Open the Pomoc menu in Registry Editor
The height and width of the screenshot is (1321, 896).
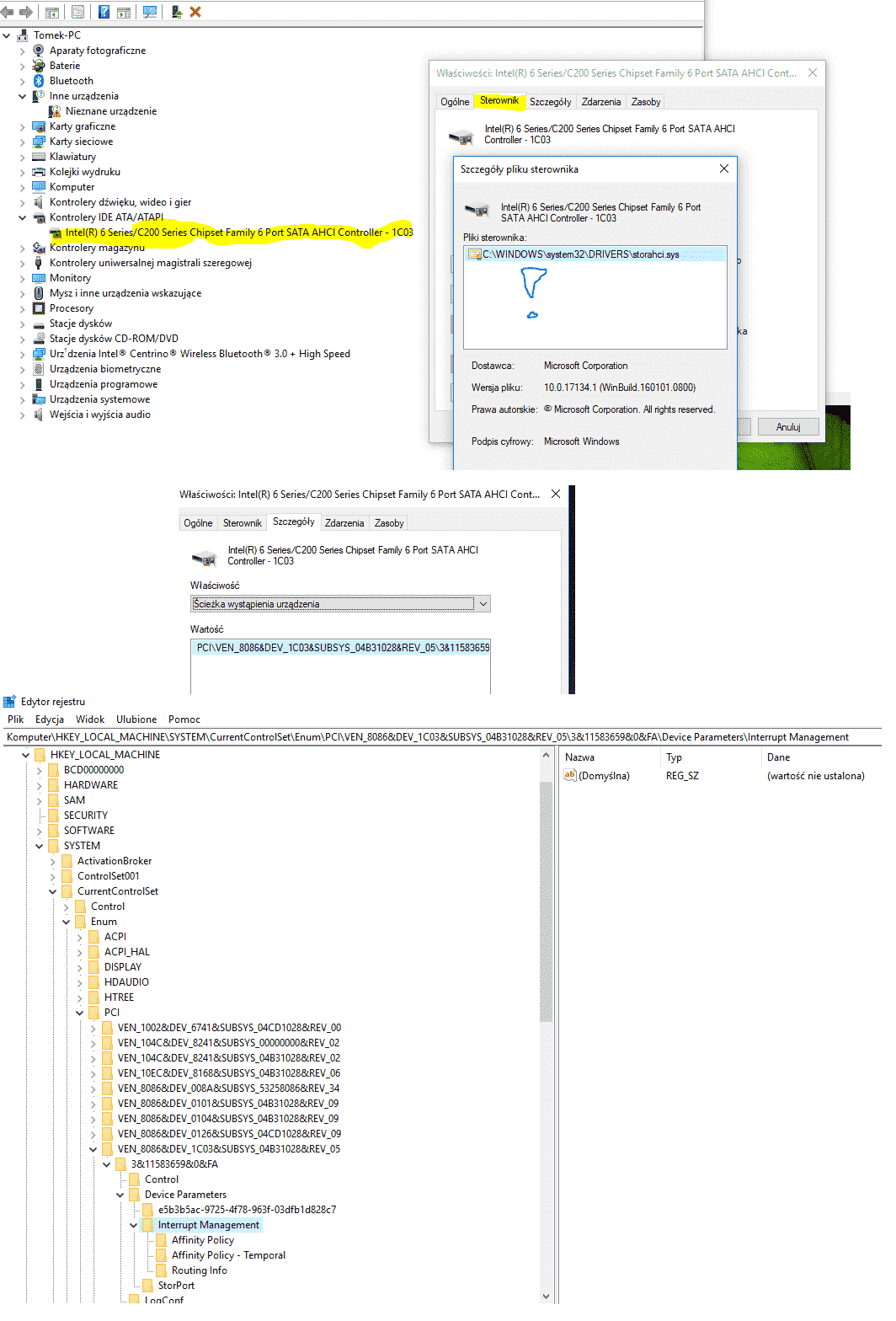[x=184, y=719]
